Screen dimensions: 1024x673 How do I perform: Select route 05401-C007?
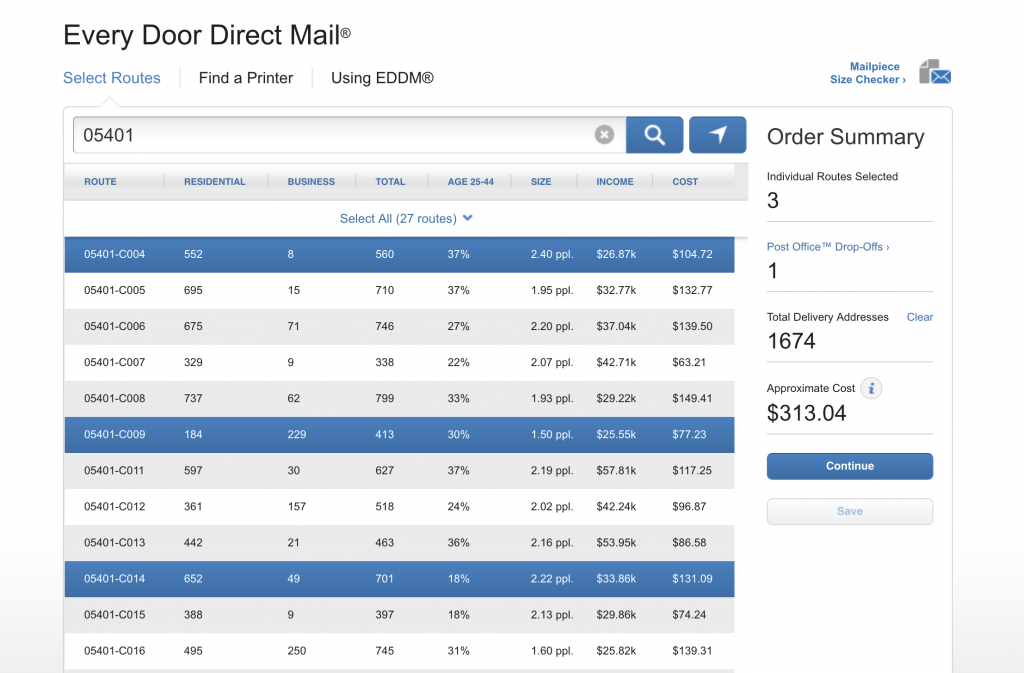(399, 362)
